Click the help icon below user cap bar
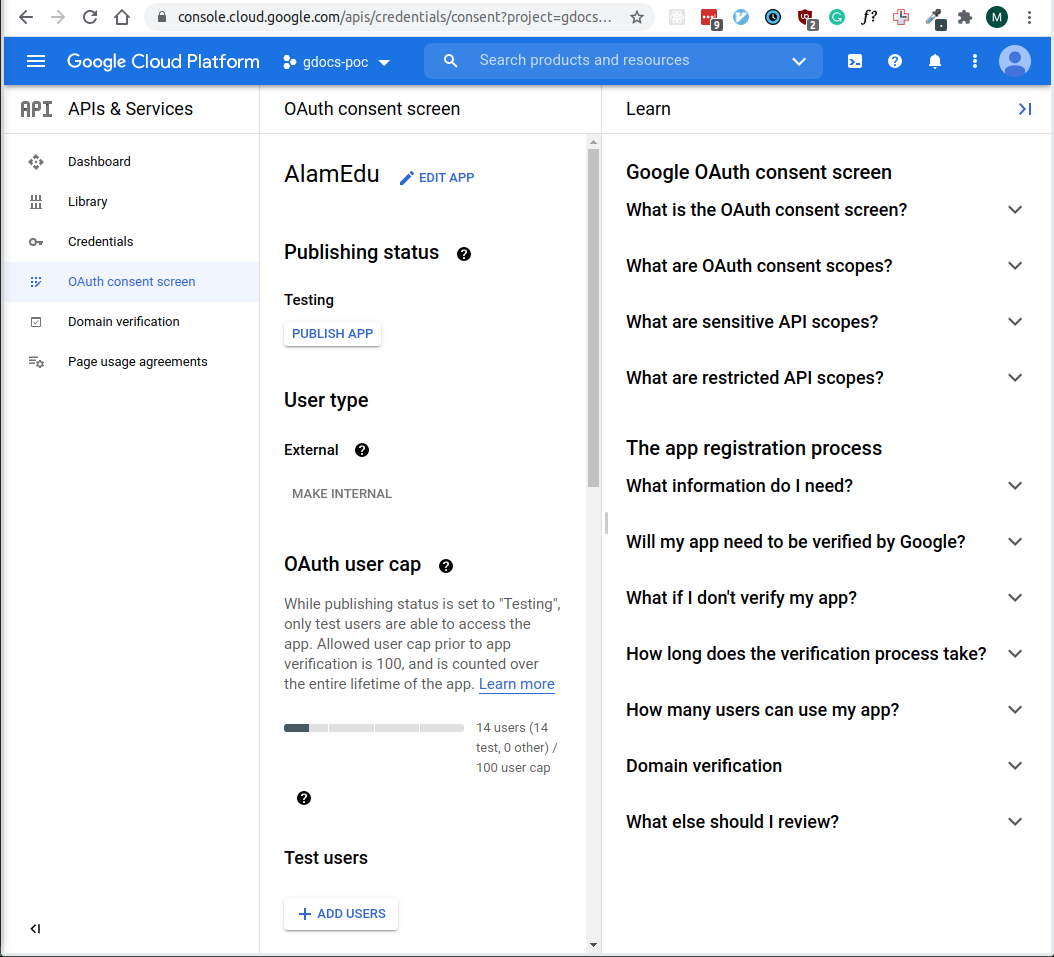 click(304, 798)
